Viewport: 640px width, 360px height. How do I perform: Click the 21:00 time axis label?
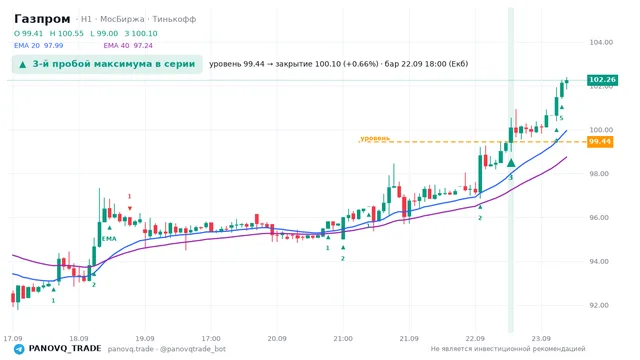point(343,339)
